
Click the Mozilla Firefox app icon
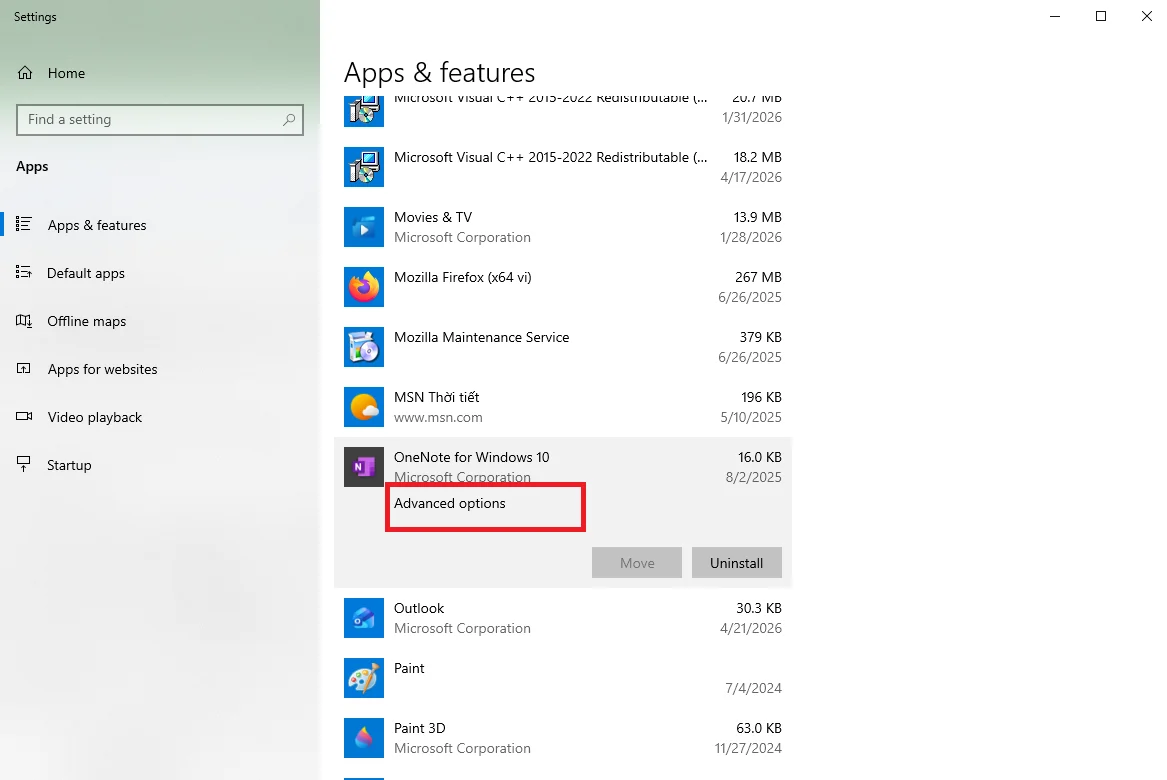pos(364,287)
